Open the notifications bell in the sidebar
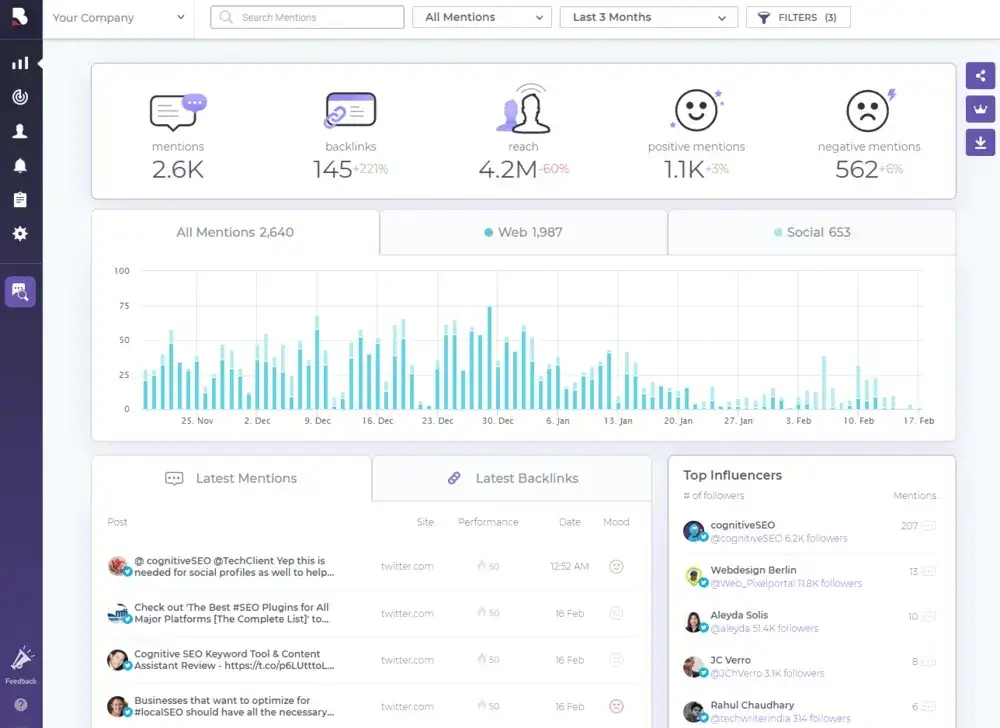 tap(21, 165)
